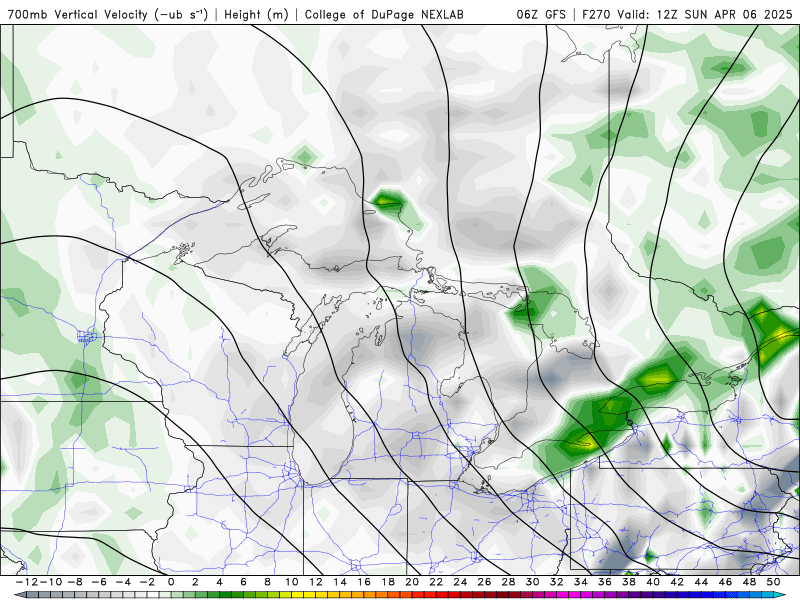Click the 'Height (m)' label in header
This screenshot has height=600, width=800.
[256, 14]
